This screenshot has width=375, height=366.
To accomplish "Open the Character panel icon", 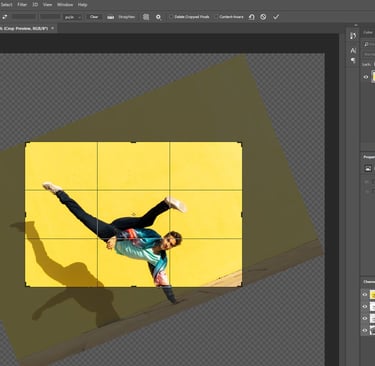I will coord(353,51).
